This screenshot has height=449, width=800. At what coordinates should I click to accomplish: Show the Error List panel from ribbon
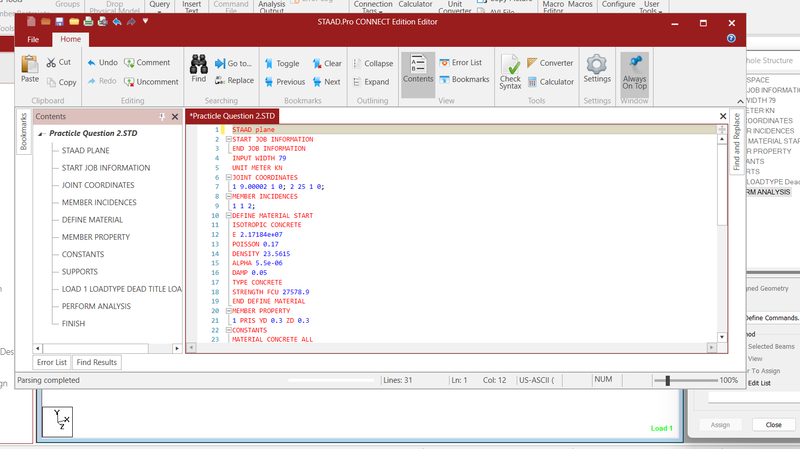pos(460,62)
